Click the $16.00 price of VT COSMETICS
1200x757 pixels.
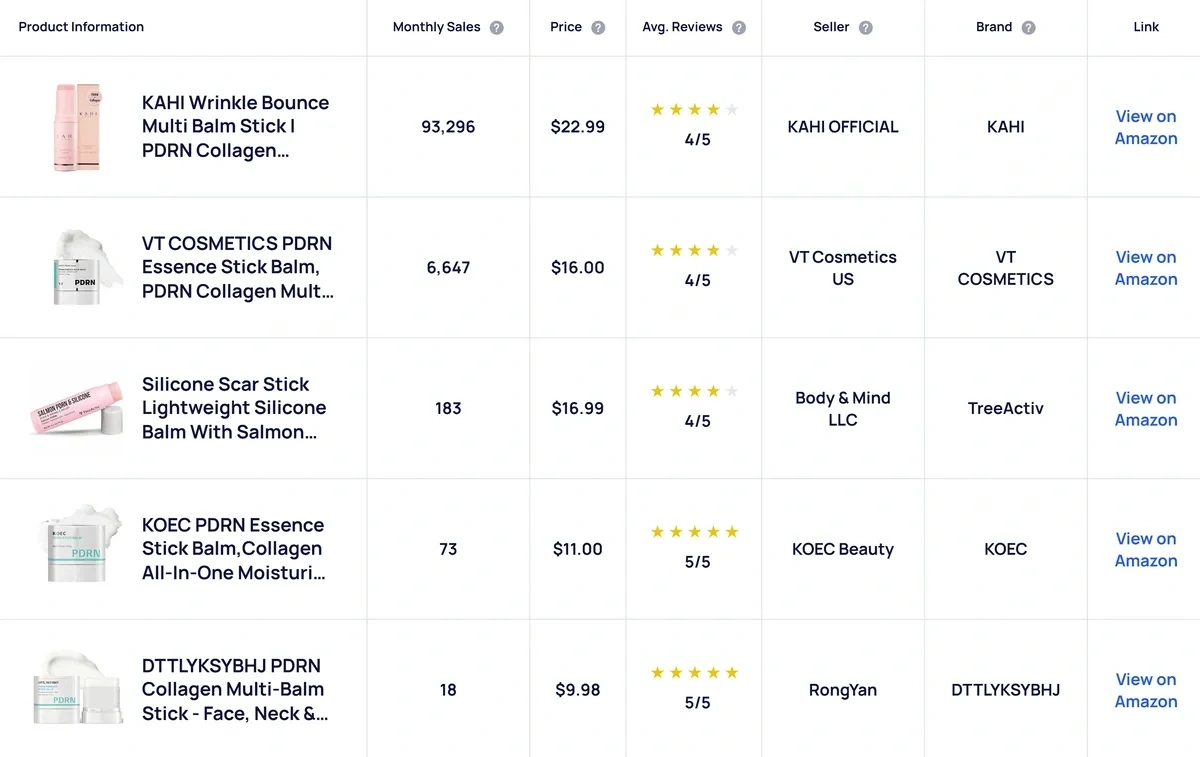(577, 267)
